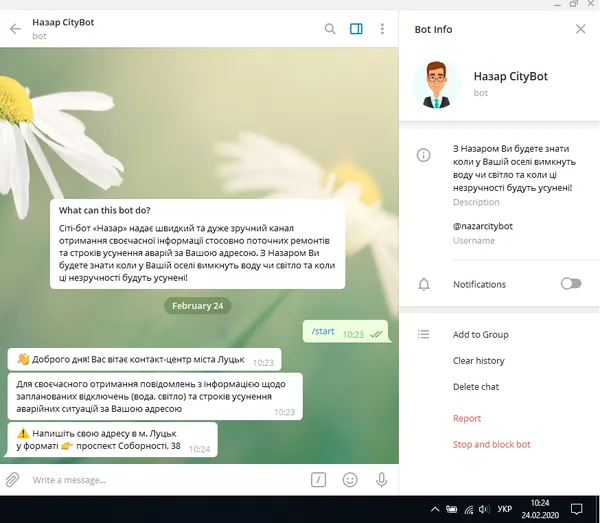Image resolution: width=600 pixels, height=523 pixels.
Task: Choose Clear history
Action: 479,361
